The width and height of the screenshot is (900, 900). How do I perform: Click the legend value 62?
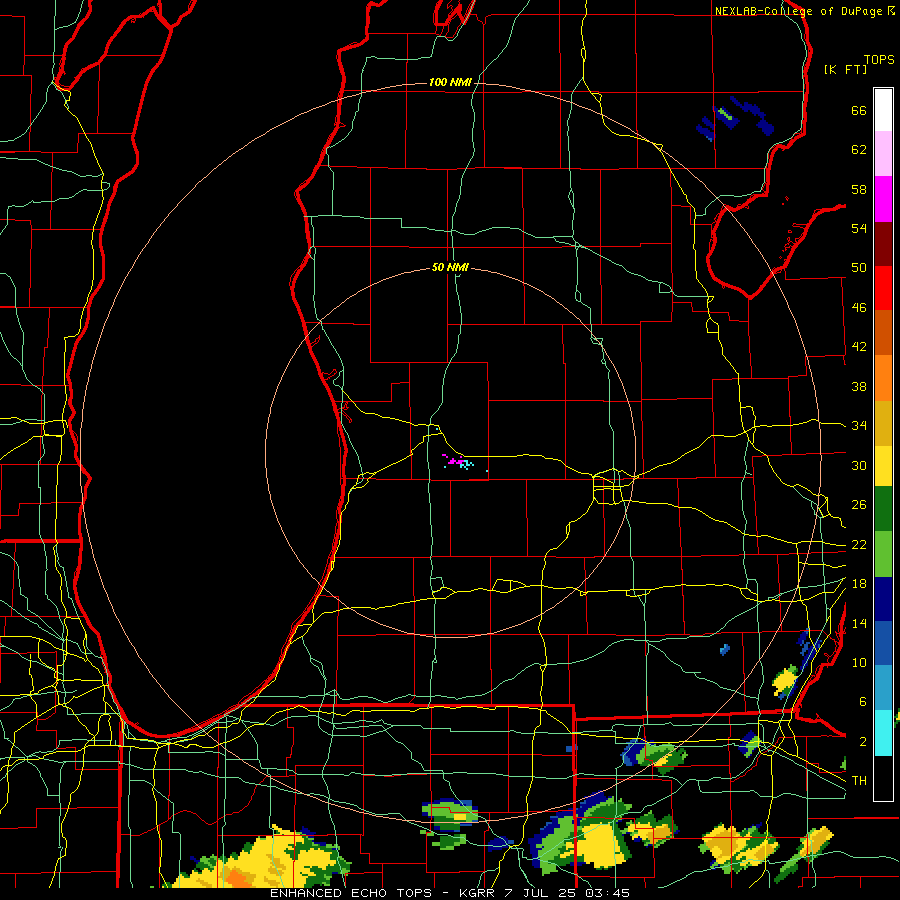point(859,150)
